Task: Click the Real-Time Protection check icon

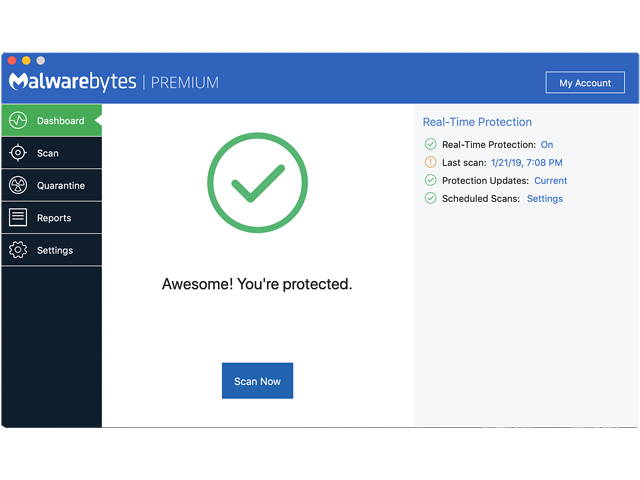Action: point(430,144)
